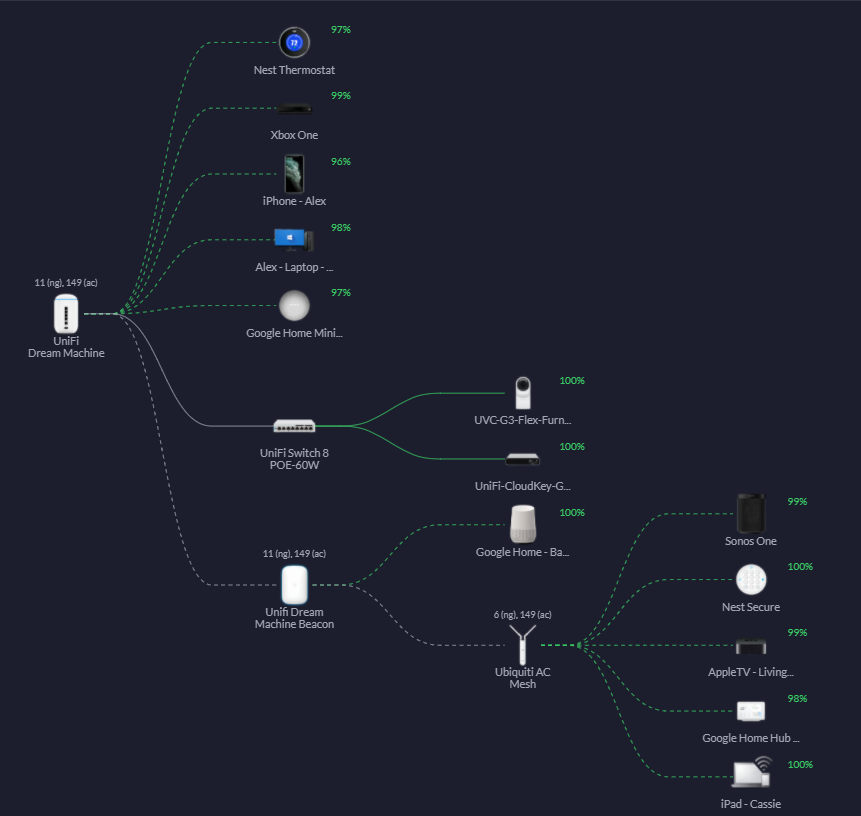Click the 'UniFi Dream Machine' label
861x816 pixels.
coord(66,347)
